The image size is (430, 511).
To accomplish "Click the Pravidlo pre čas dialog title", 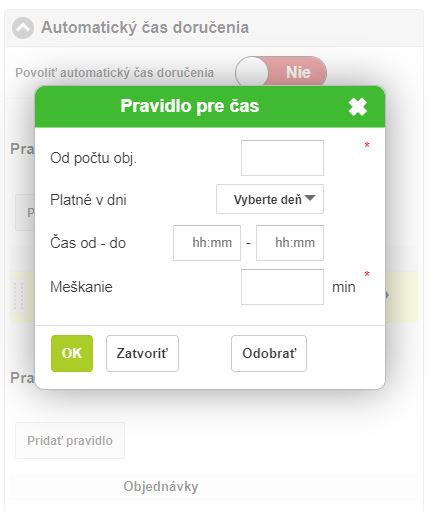I will tap(190, 106).
